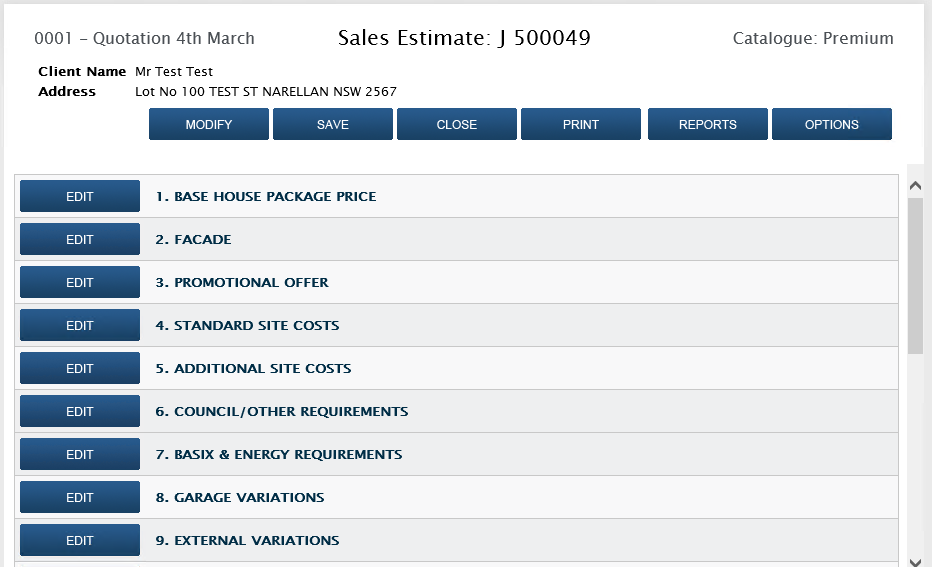Image resolution: width=932 pixels, height=567 pixels.
Task: Close the sales estimate window
Action: pyautogui.click(x=456, y=124)
